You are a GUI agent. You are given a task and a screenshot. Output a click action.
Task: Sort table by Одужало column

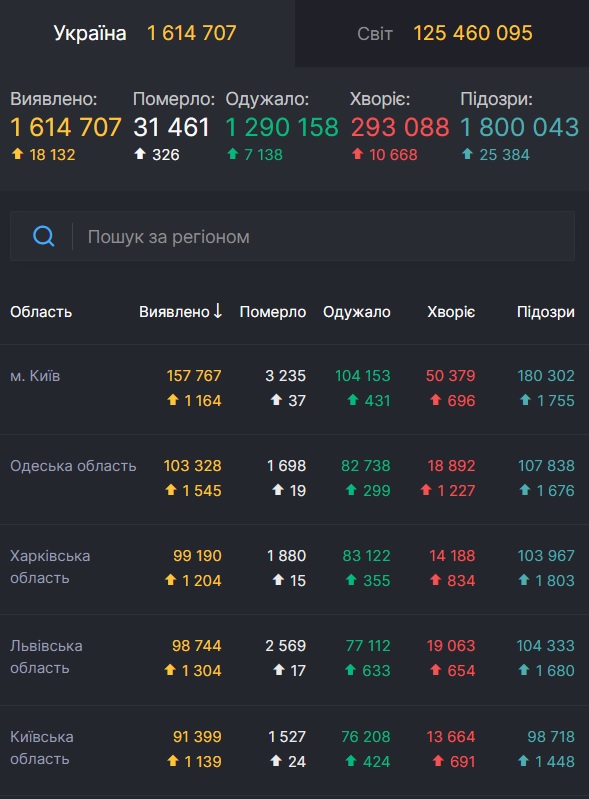[357, 311]
